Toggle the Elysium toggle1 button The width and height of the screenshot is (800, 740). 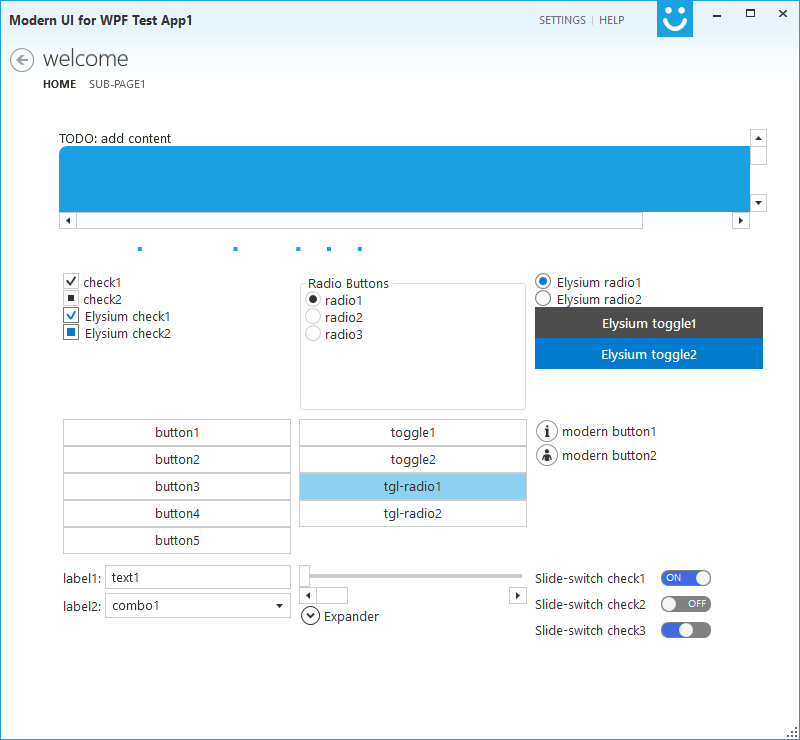coord(648,323)
